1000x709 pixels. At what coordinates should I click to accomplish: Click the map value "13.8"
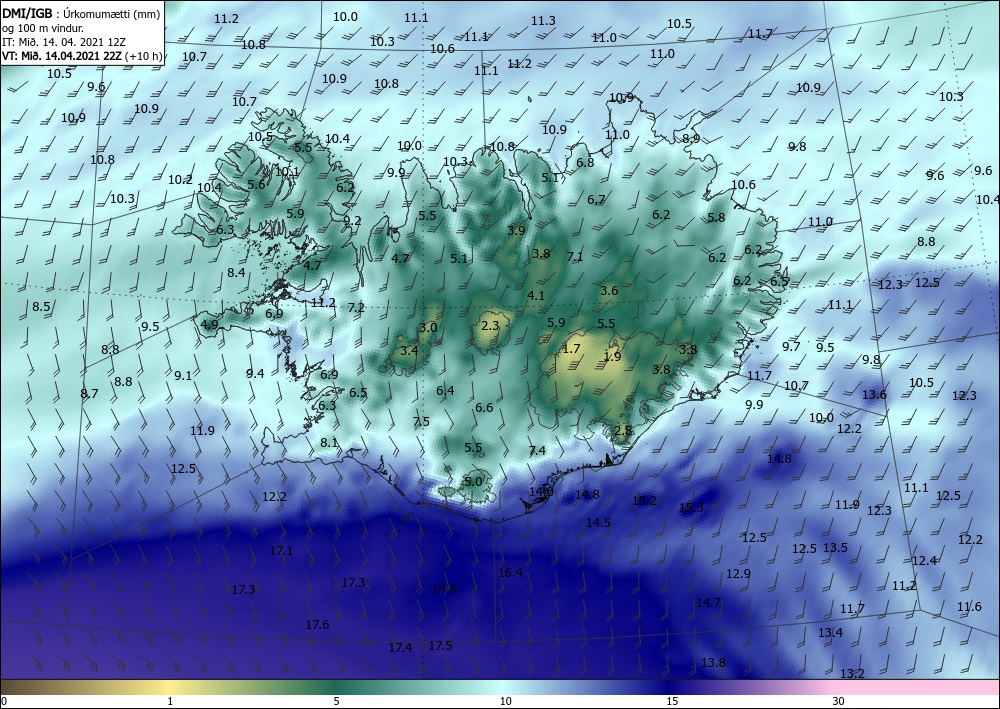click(713, 663)
